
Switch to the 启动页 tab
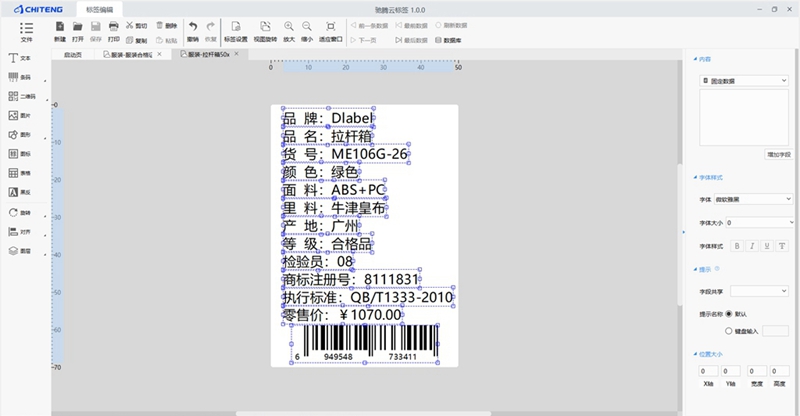(73, 53)
